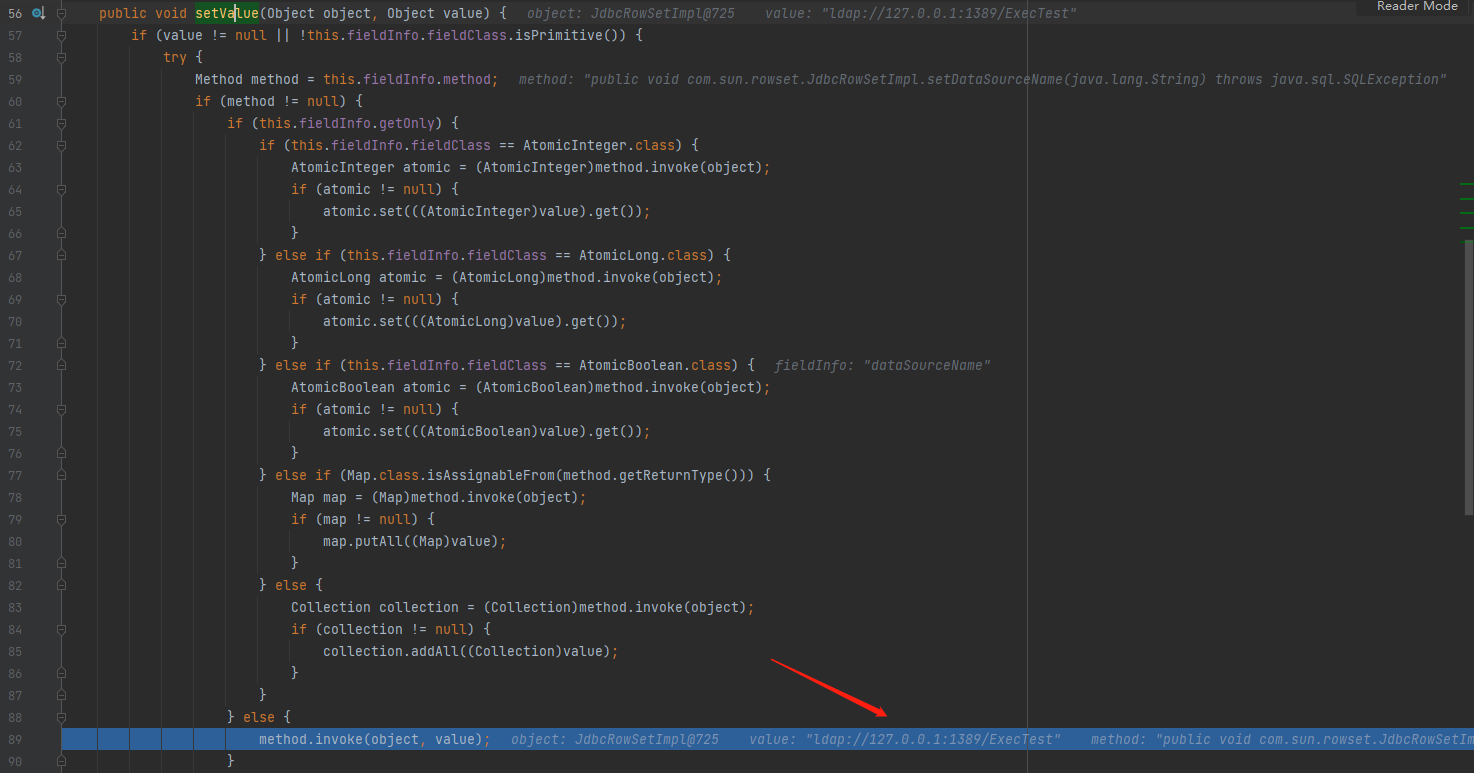Click 'AtomicBoolean.class' on line 72
Viewport: 1474px width, 773px height.
[x=655, y=366]
